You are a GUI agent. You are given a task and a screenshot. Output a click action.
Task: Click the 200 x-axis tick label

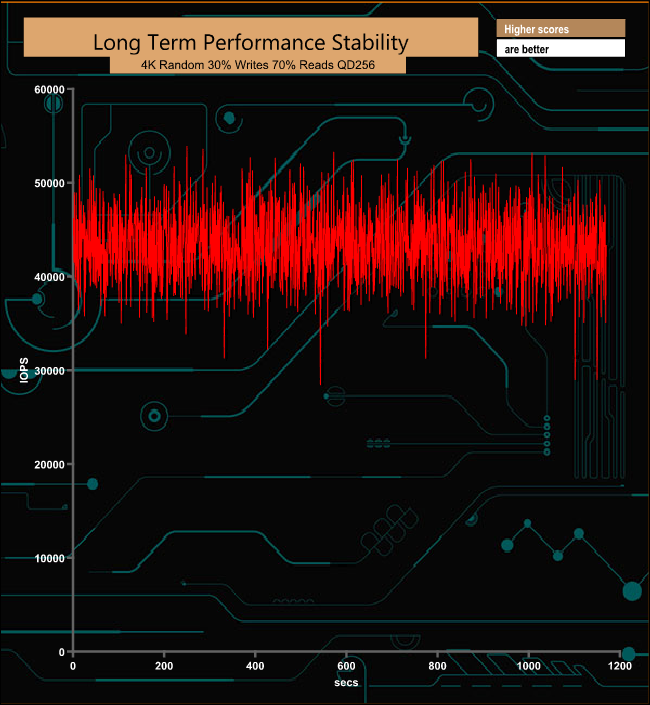pyautogui.click(x=164, y=666)
